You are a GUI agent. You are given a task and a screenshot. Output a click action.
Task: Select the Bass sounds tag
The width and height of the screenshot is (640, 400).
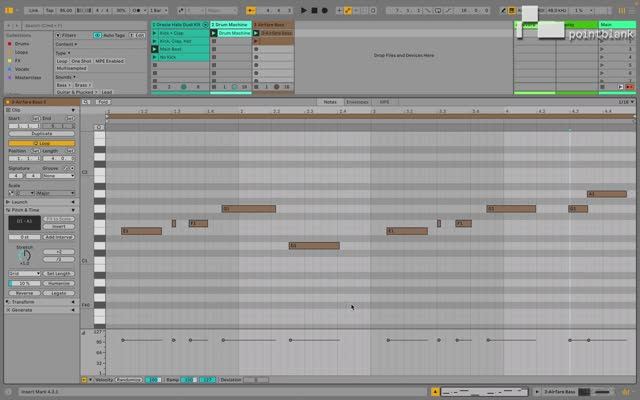click(63, 85)
